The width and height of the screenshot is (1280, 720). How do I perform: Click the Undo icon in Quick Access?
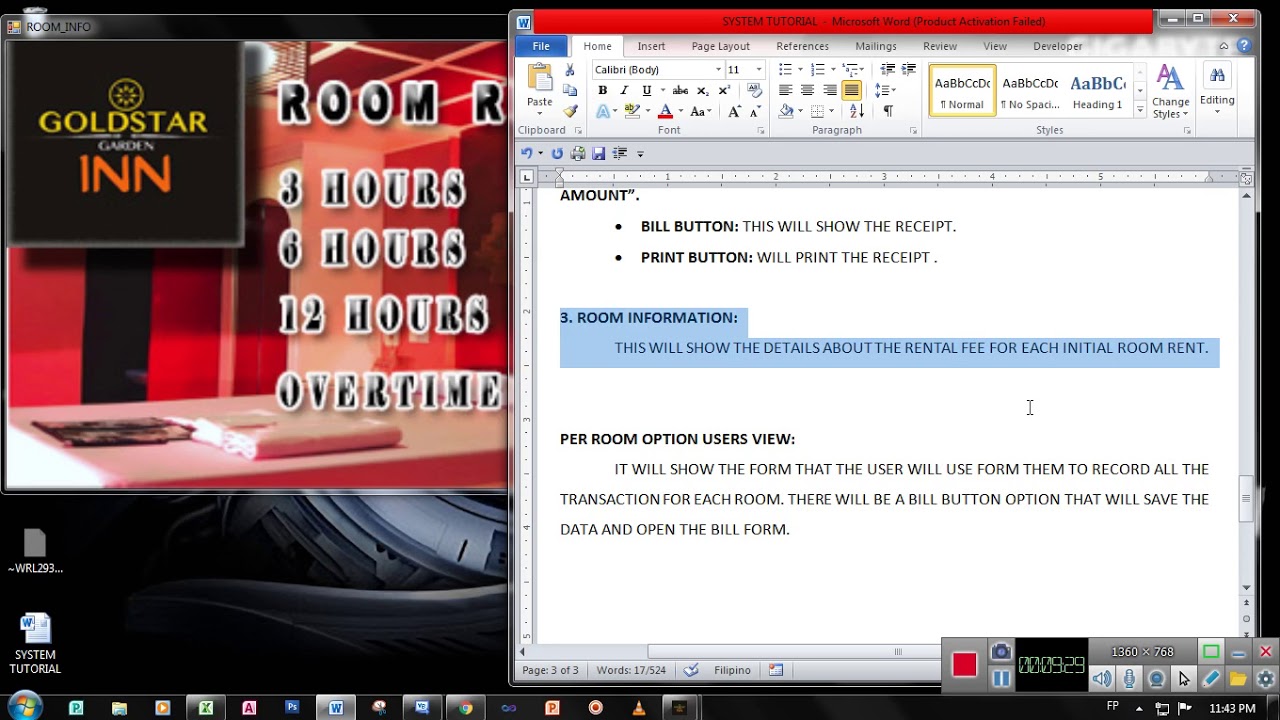tap(527, 153)
